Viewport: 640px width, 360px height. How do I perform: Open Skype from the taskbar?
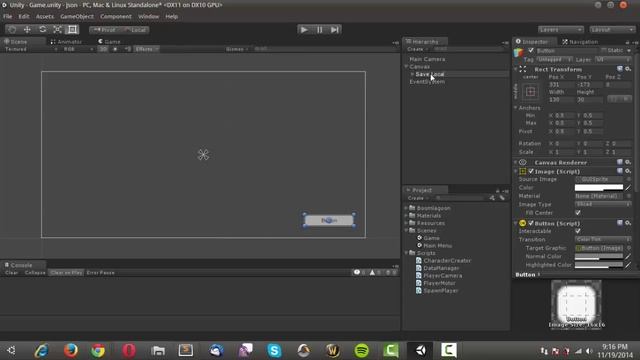tap(274, 350)
